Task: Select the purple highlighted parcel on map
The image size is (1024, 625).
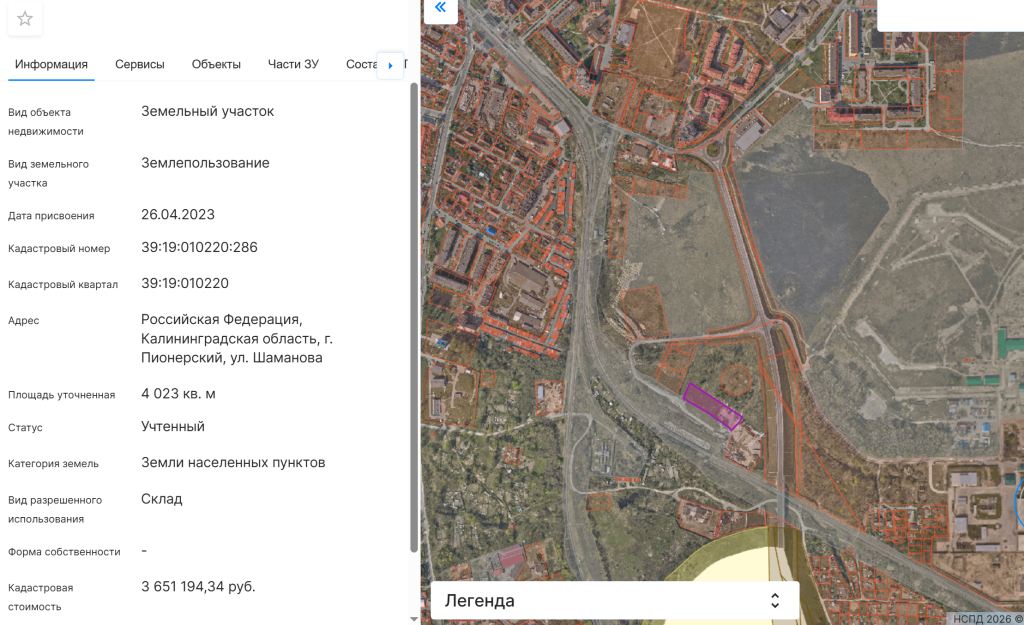Action: pyautogui.click(x=713, y=406)
